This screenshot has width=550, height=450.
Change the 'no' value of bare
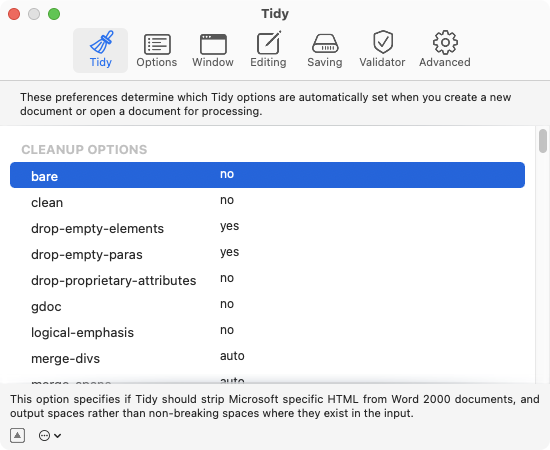pyautogui.click(x=227, y=174)
